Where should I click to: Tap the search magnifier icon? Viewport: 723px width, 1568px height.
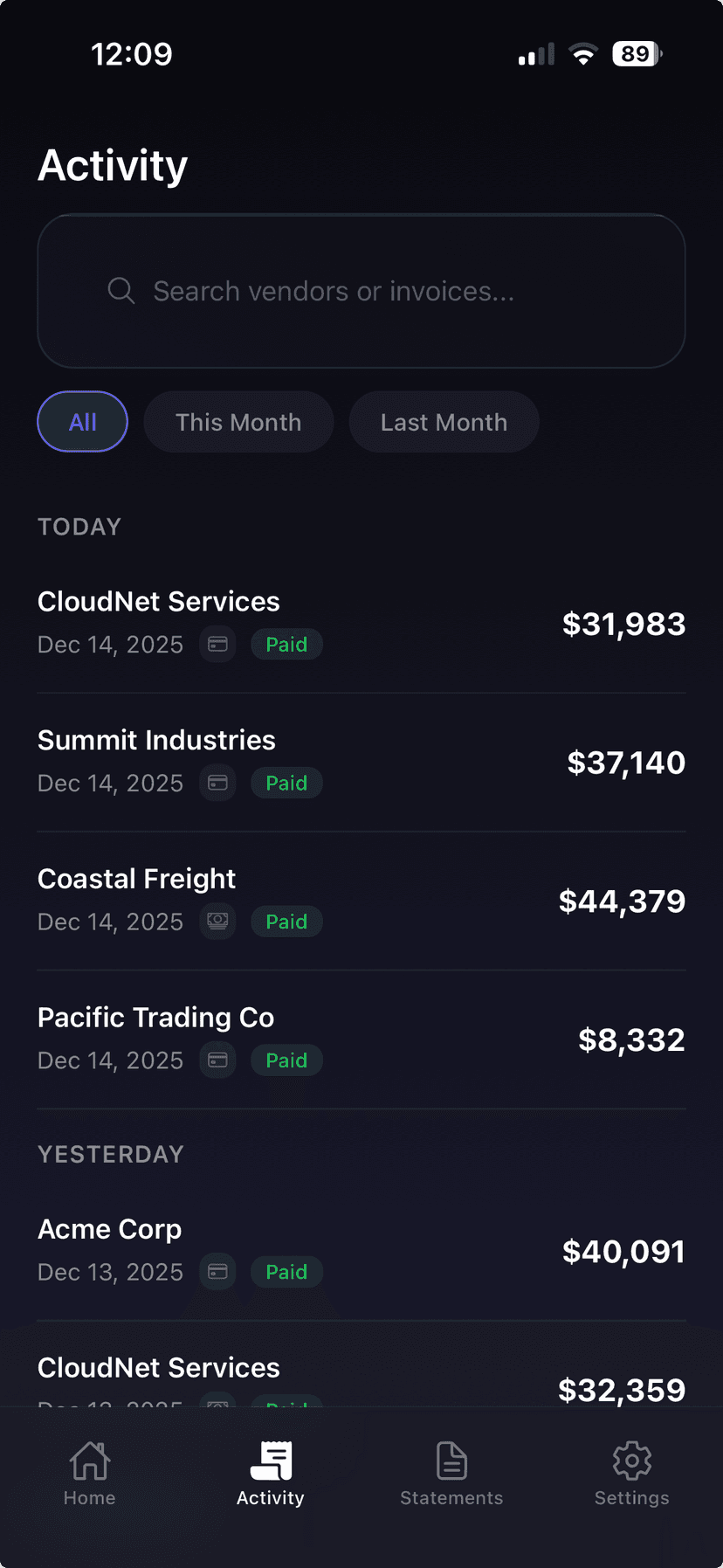point(121,291)
